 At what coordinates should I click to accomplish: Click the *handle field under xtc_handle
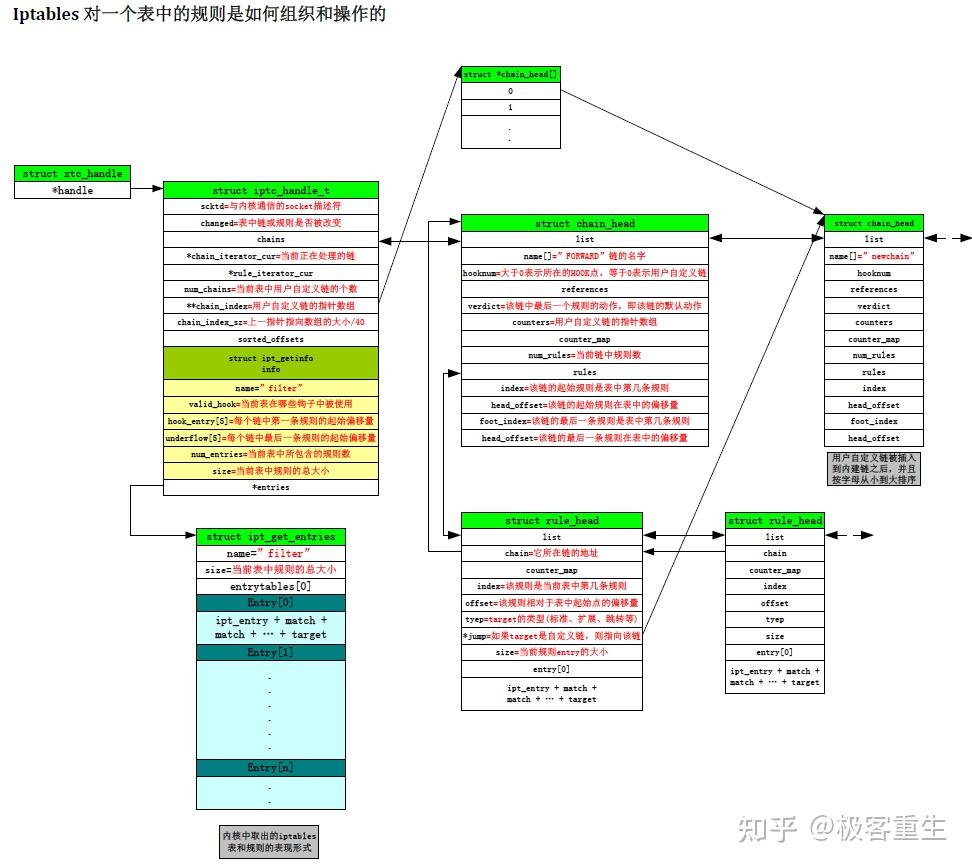[x=72, y=190]
